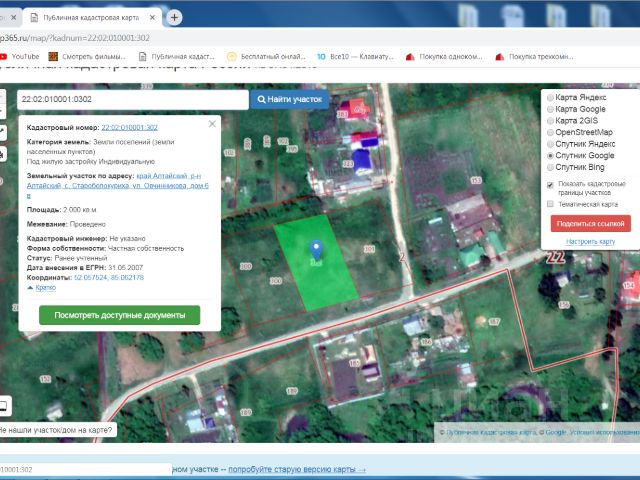Image resolution: width=640 pixels, height=480 pixels.
Task: Click the cadastral number search field
Action: click(x=132, y=100)
